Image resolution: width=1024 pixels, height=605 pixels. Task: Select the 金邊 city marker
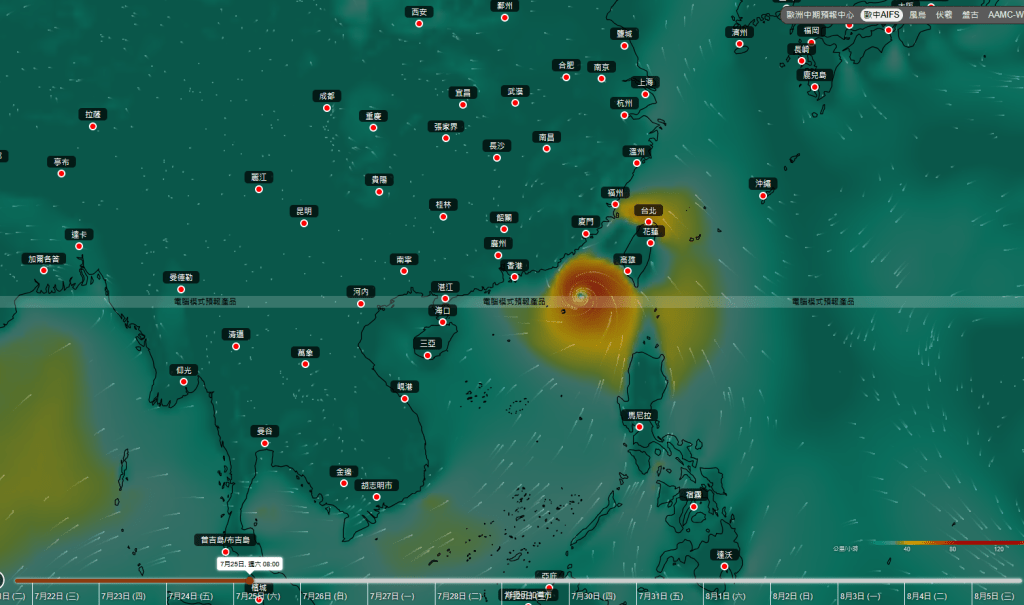tap(344, 483)
